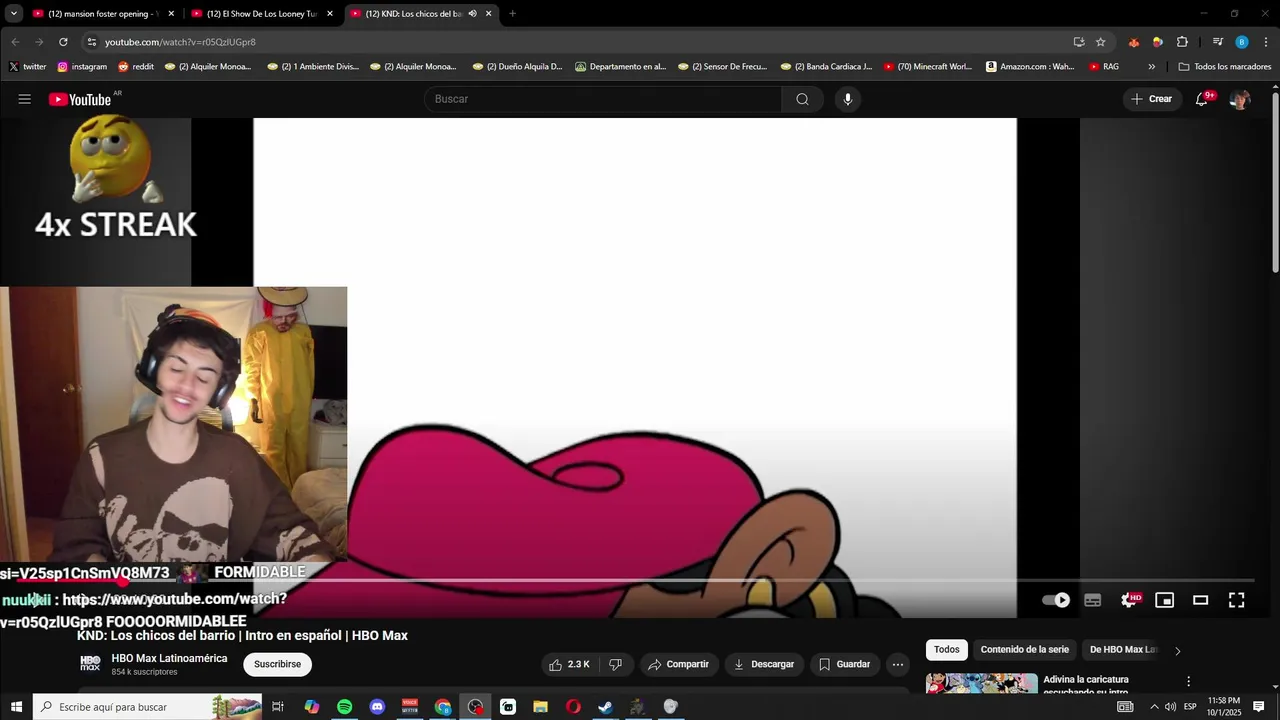This screenshot has height=720, width=1280.
Task: Open YouTube notifications bell
Action: (1202, 99)
